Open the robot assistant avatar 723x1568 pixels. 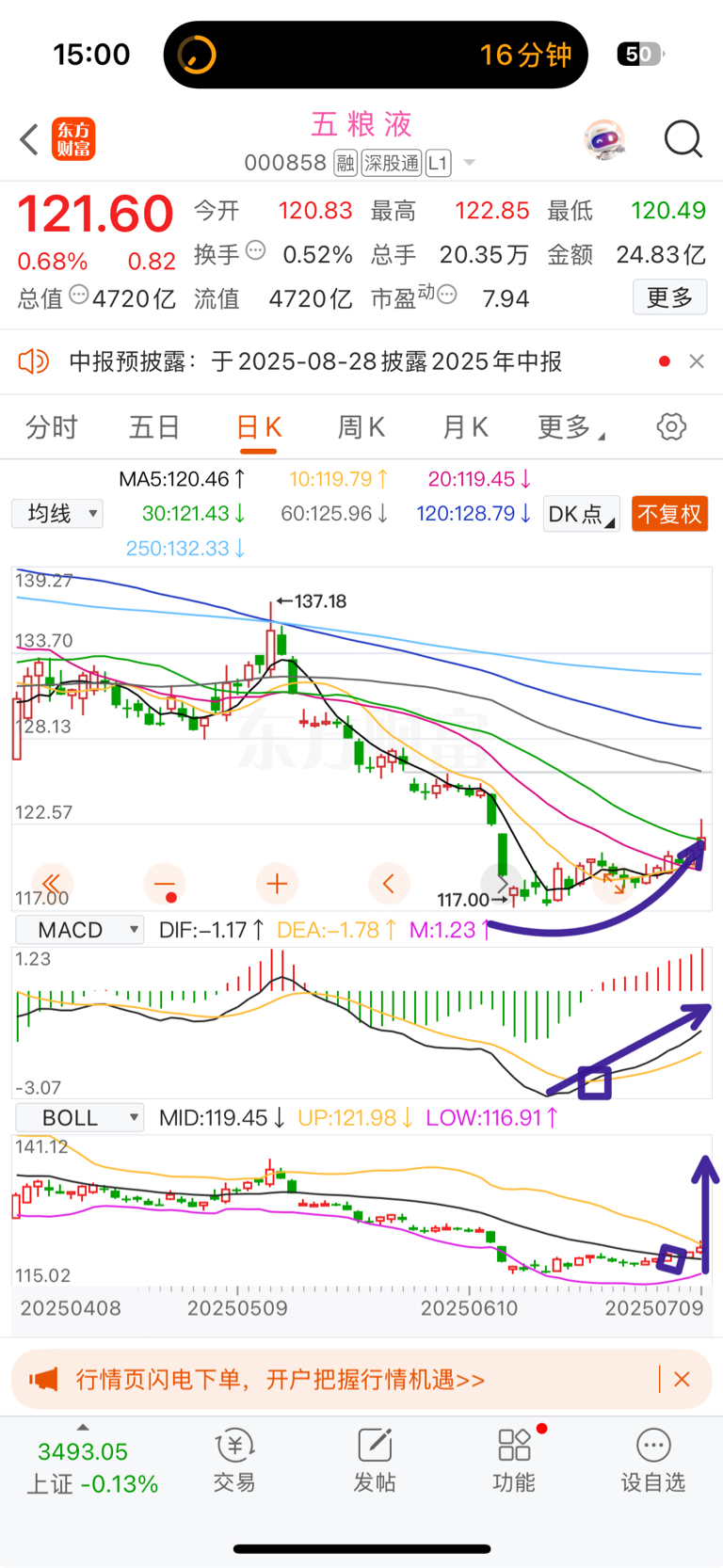(603, 140)
